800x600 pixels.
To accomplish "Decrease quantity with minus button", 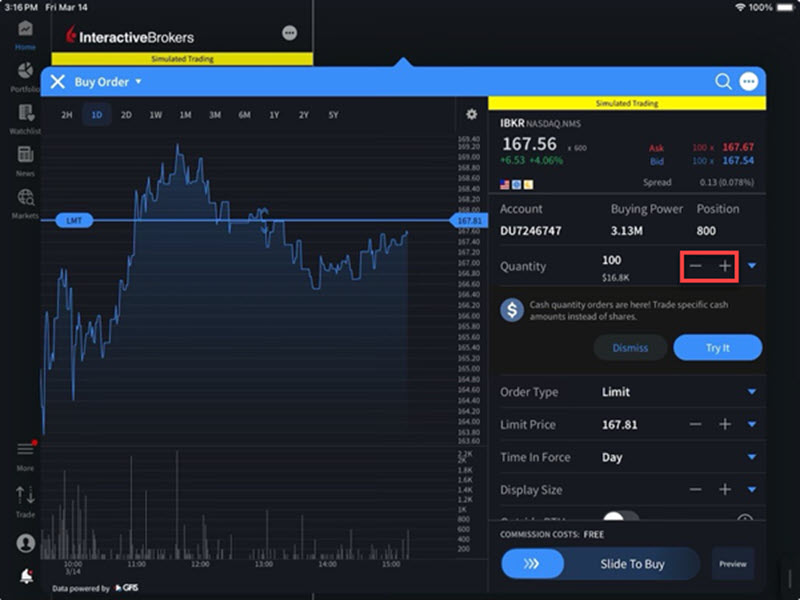I will pyautogui.click(x=695, y=266).
